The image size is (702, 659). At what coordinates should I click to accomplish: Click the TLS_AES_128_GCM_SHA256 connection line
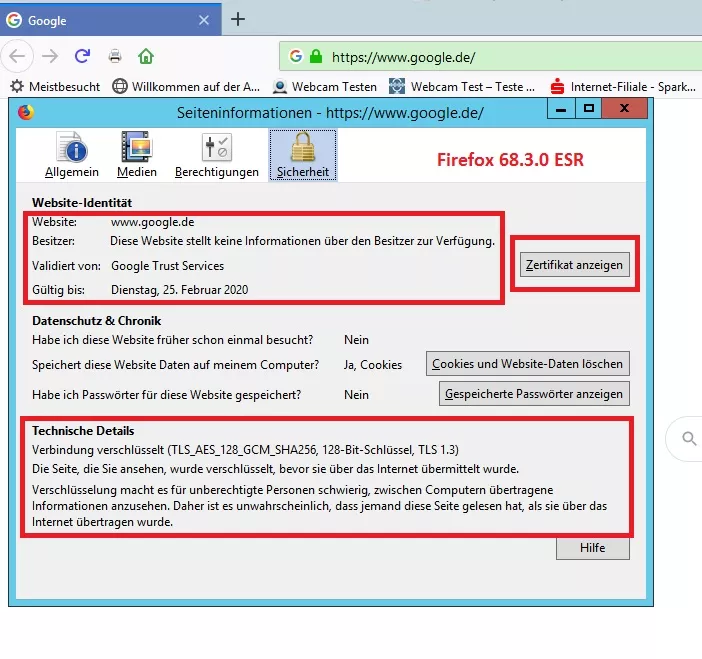point(245,450)
